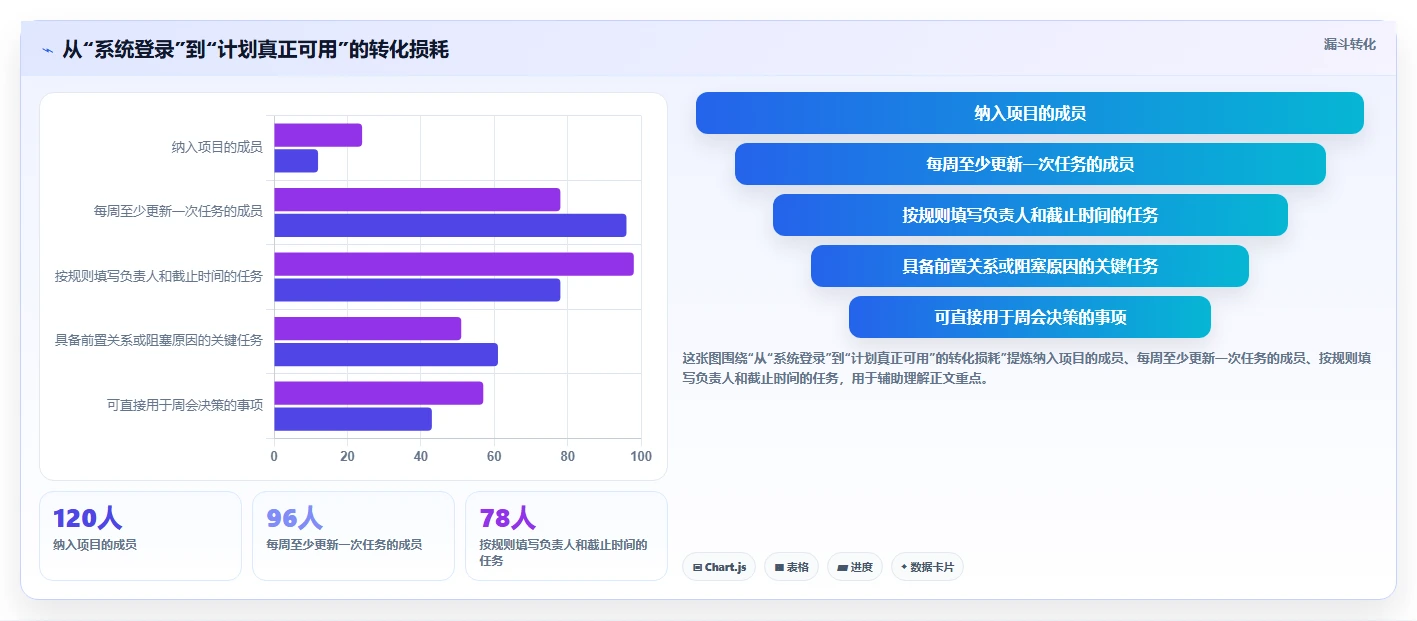This screenshot has height=621, width=1417.
Task: Click the description paragraph starting 这张图围绕
Action: (x=1027, y=368)
